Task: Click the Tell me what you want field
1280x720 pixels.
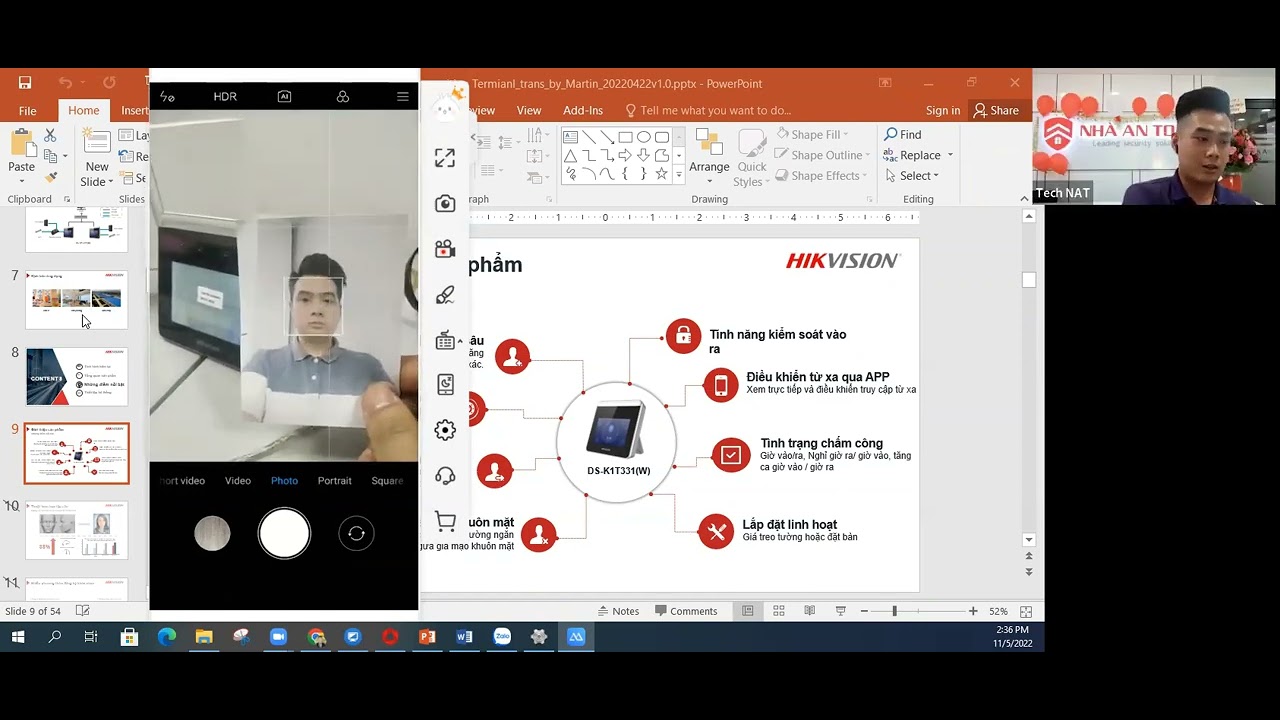Action: point(708,111)
